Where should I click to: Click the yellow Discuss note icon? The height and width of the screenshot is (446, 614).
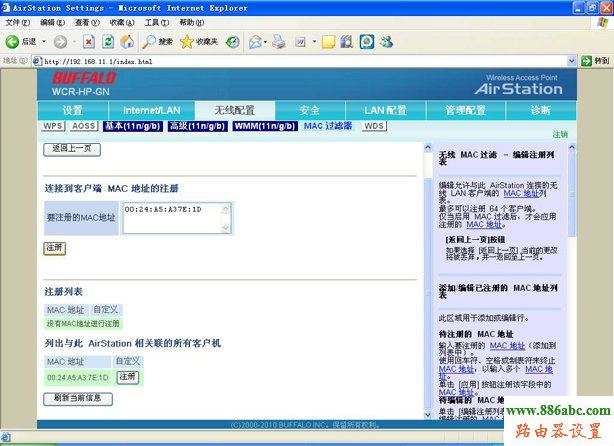328,42
